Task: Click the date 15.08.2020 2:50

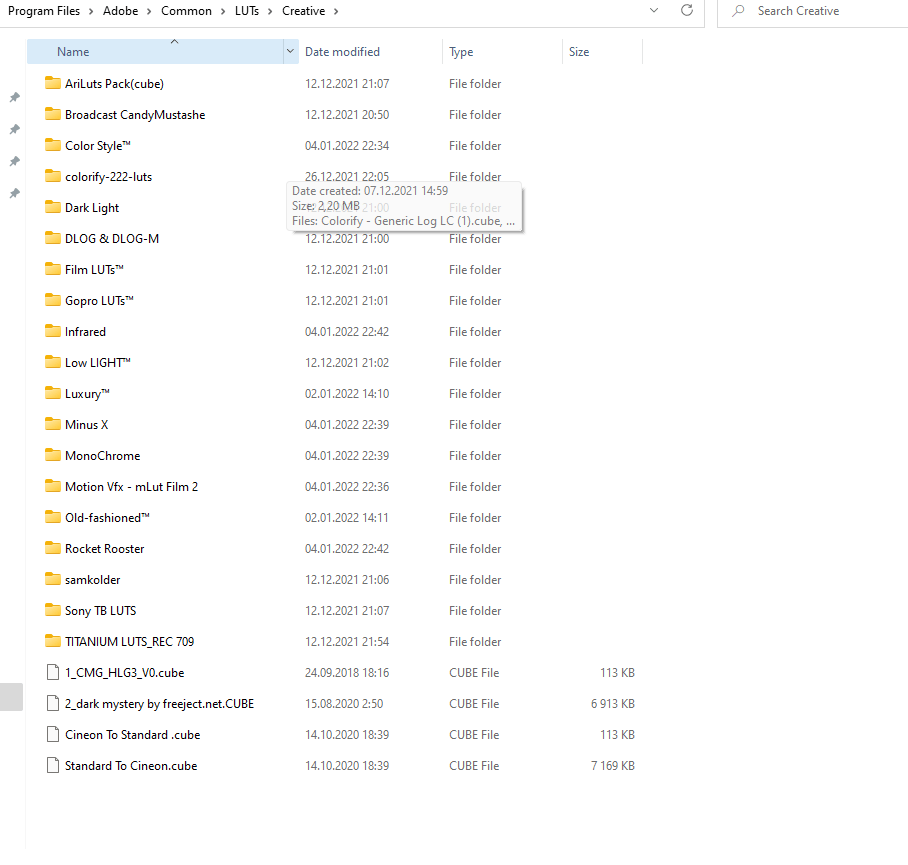Action: pos(344,703)
